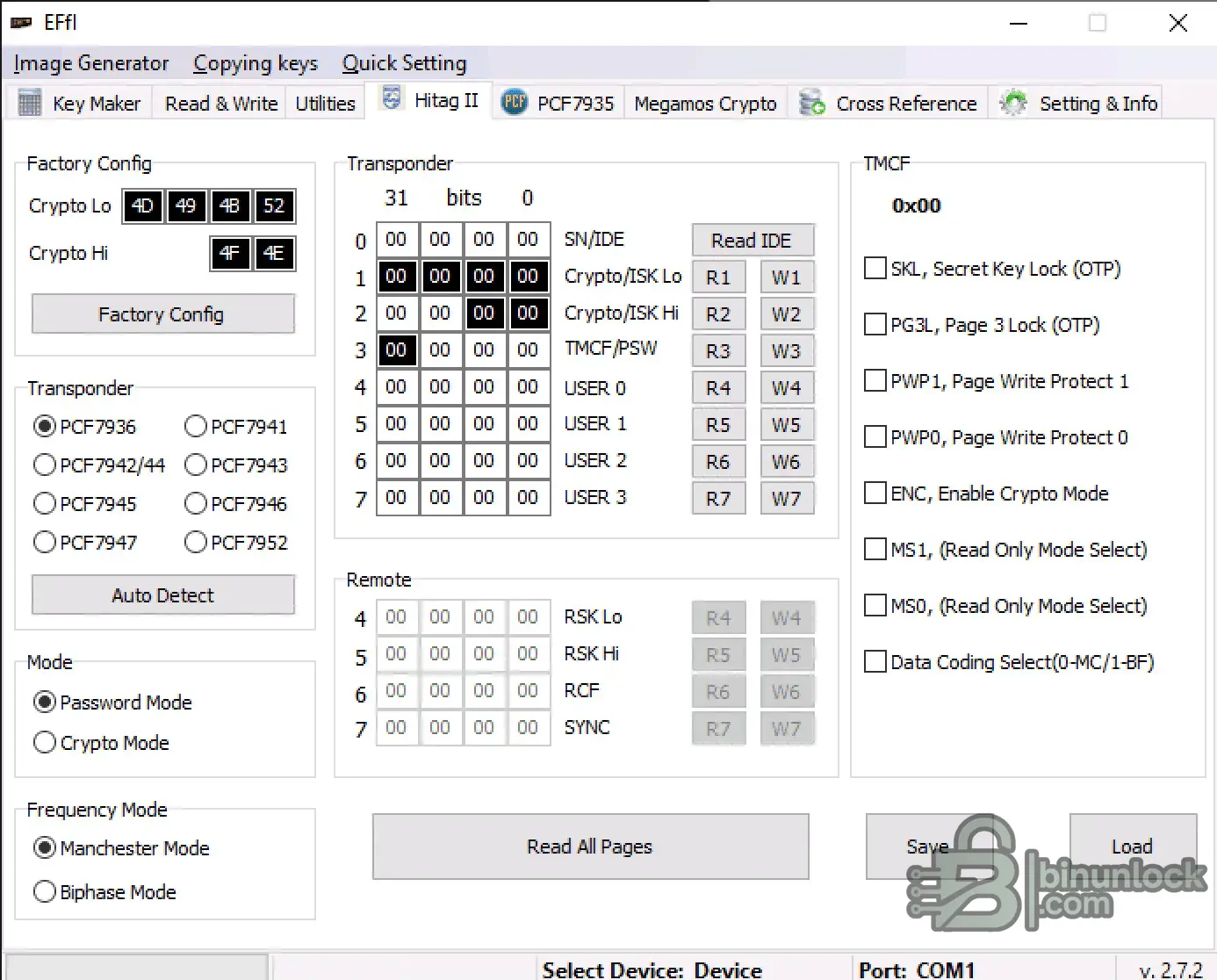
Task: Click Read All Pages
Action: (590, 847)
